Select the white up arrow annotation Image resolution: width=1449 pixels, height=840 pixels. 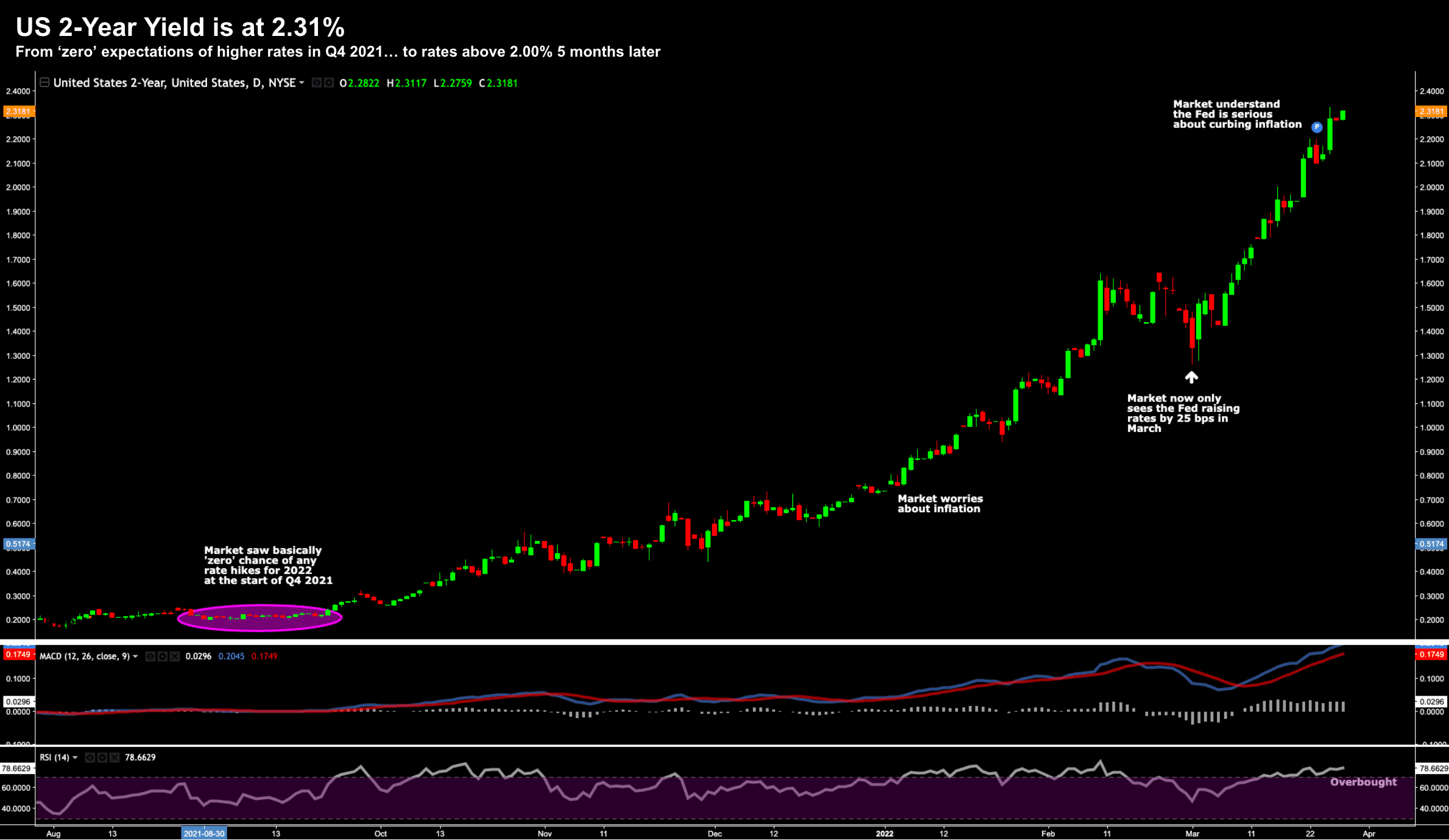[1191, 377]
